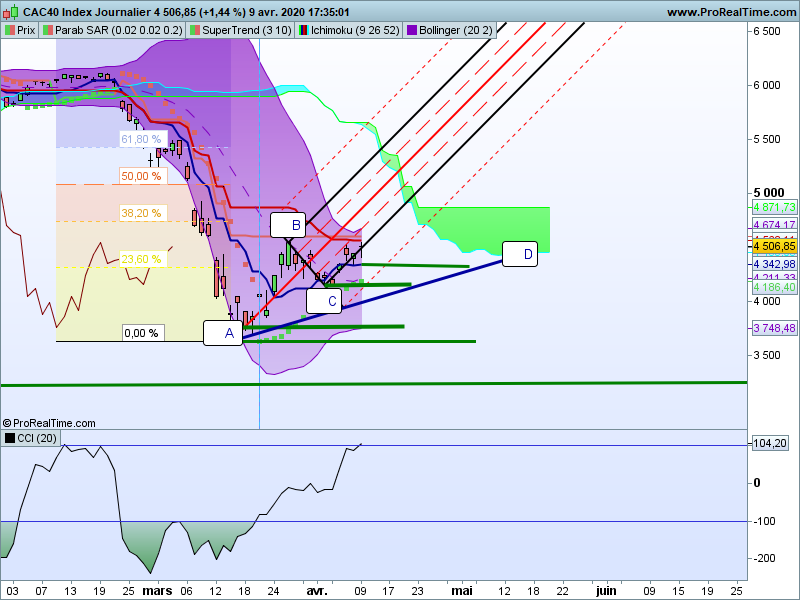This screenshot has width=800, height=600.
Task: Click the 104,20 CCI value tag
Action: point(770,443)
